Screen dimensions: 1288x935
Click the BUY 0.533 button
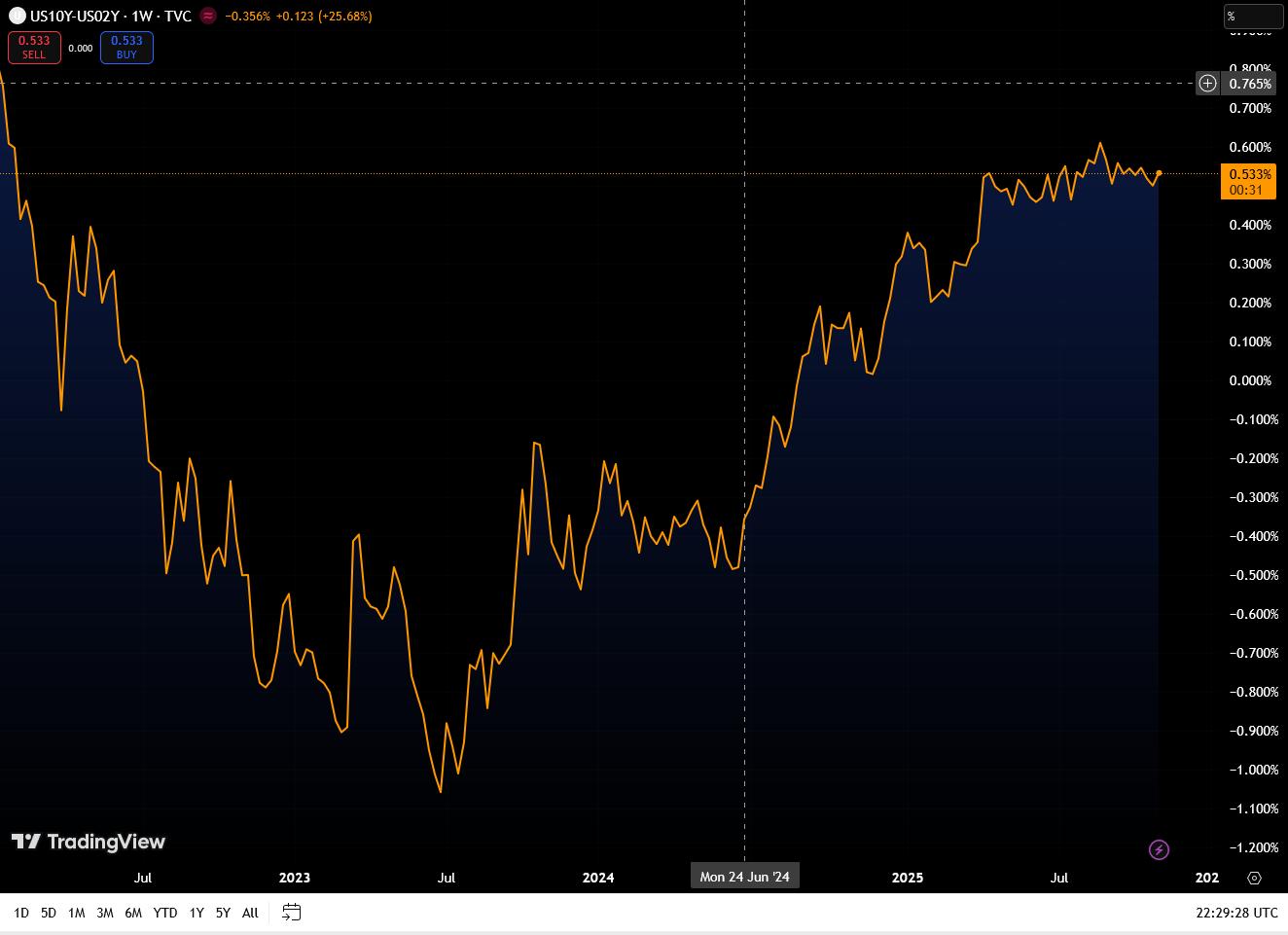tap(126, 48)
